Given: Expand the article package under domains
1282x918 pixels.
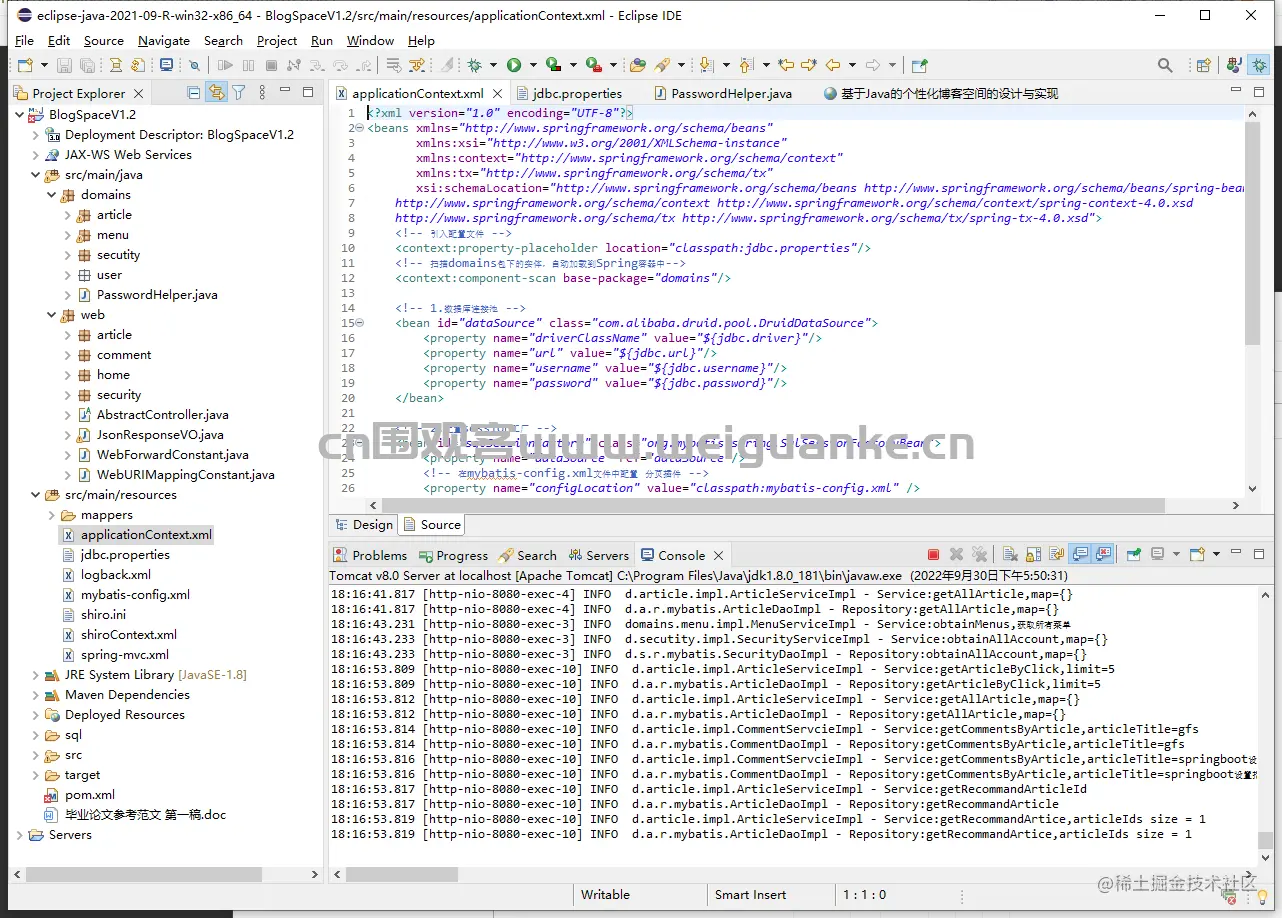Looking at the screenshot, I should (68, 215).
